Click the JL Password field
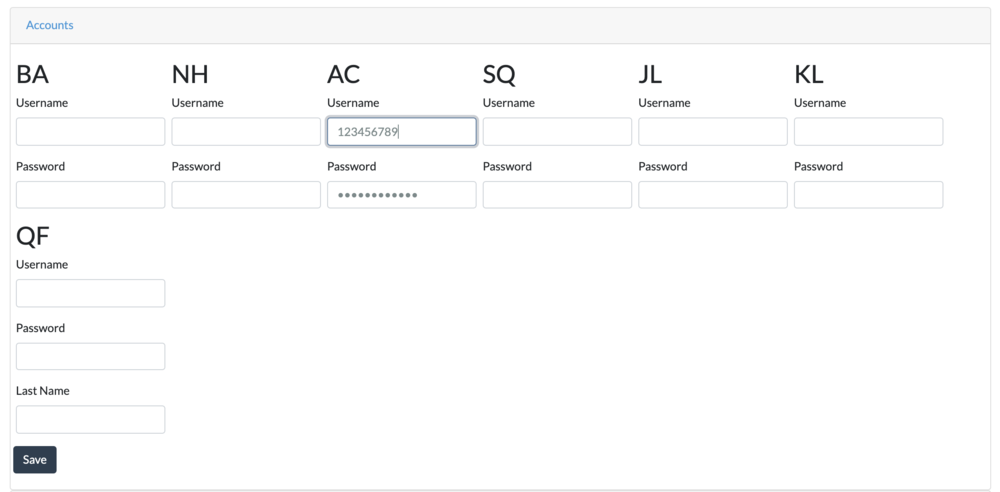 [713, 195]
